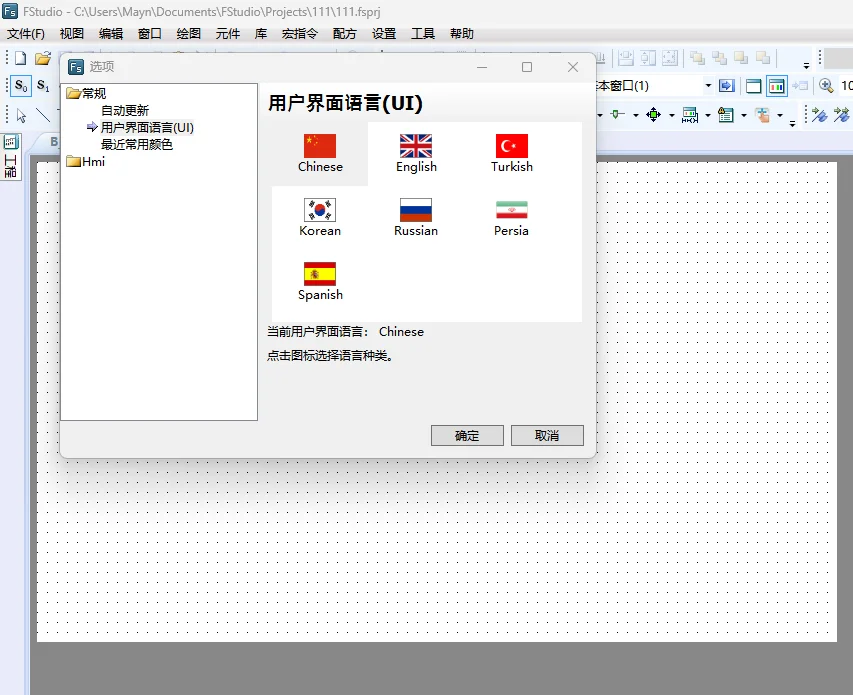Open dropdown next to green pin tool
This screenshot has width=853, height=695.
pyautogui.click(x=635, y=115)
